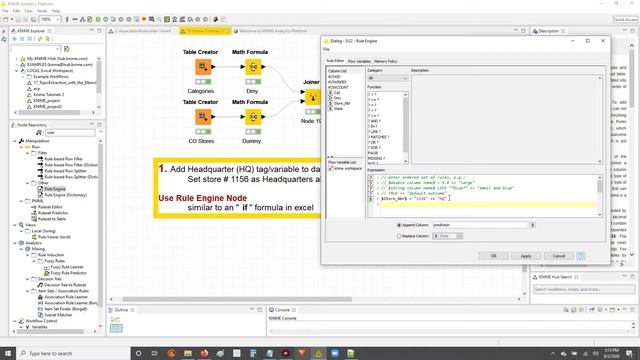This screenshot has width=640, height=360.
Task: Click Cortana circle icon on taskbar
Action: click(x=138, y=353)
